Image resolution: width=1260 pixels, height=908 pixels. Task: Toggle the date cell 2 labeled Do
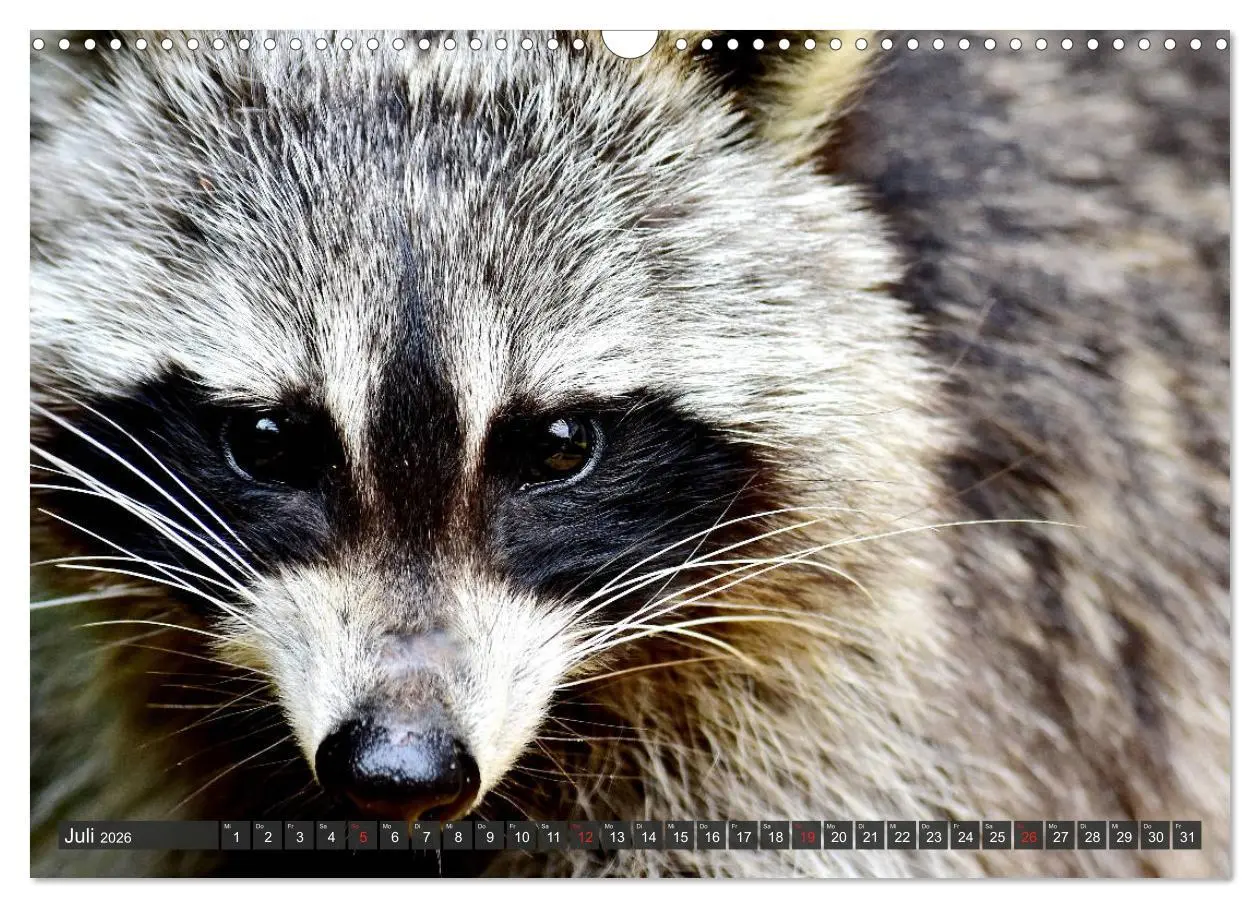click(266, 838)
